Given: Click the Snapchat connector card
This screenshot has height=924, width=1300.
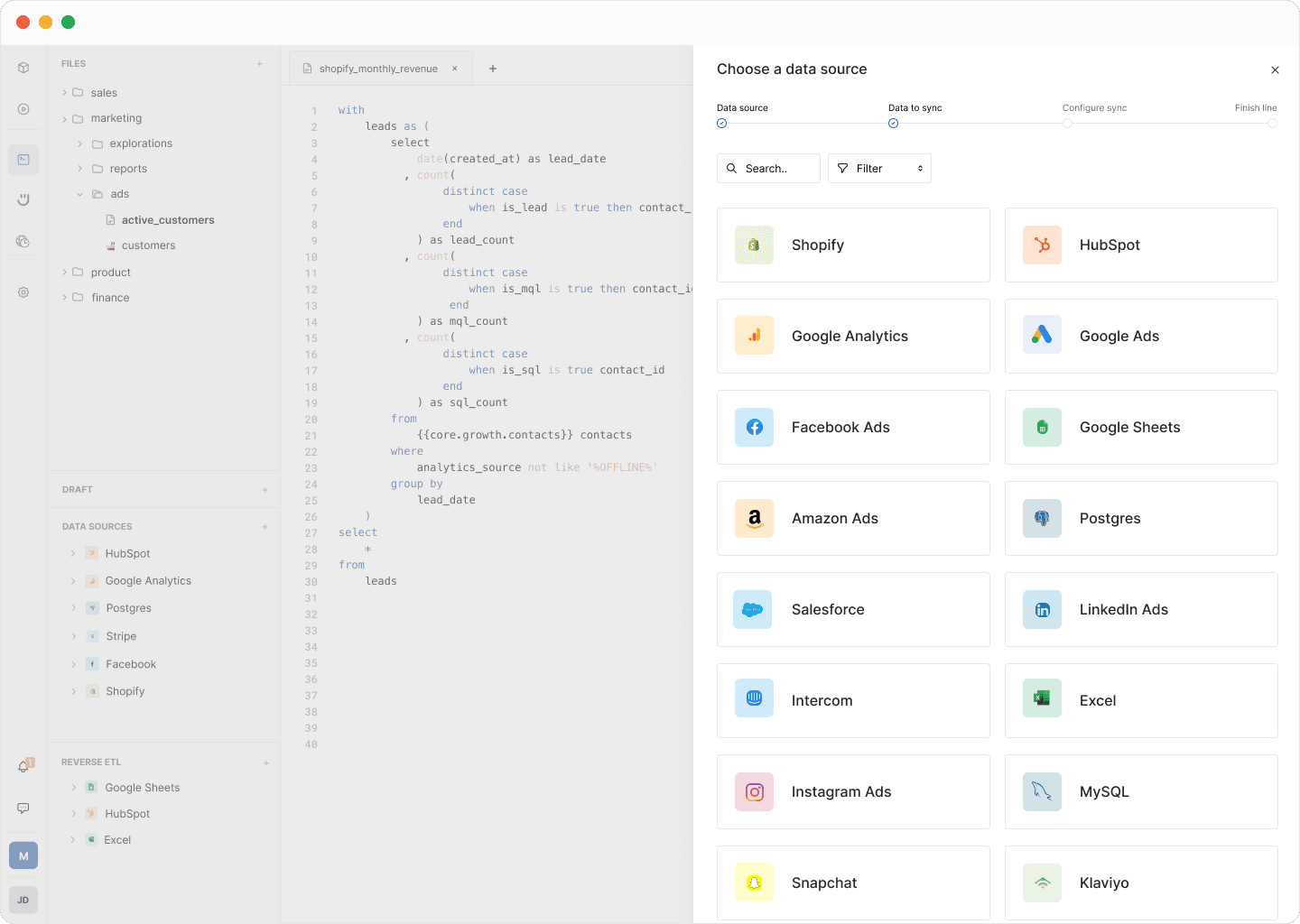Looking at the screenshot, I should pyautogui.click(x=852, y=882).
